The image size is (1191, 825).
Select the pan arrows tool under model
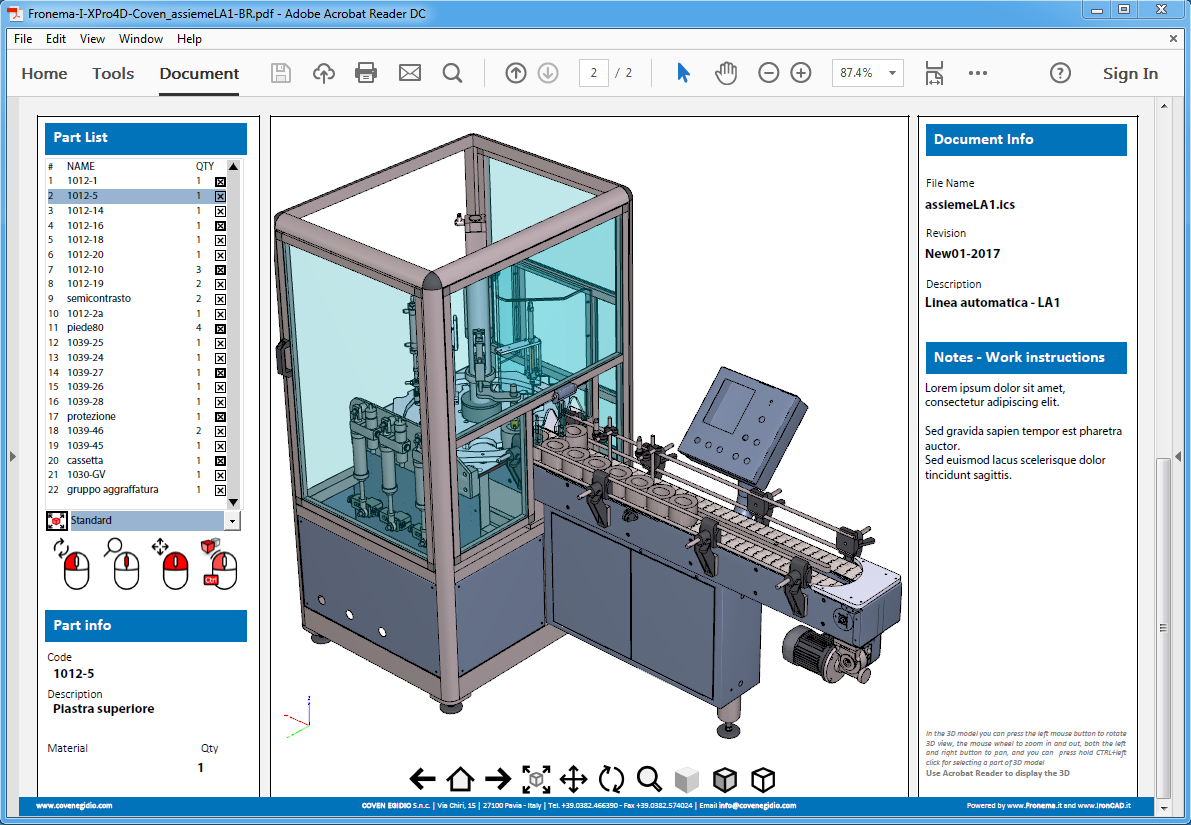click(573, 779)
